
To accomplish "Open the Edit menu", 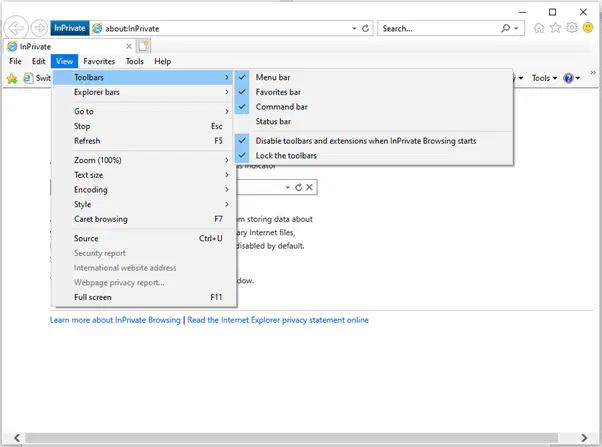I will coord(38,61).
